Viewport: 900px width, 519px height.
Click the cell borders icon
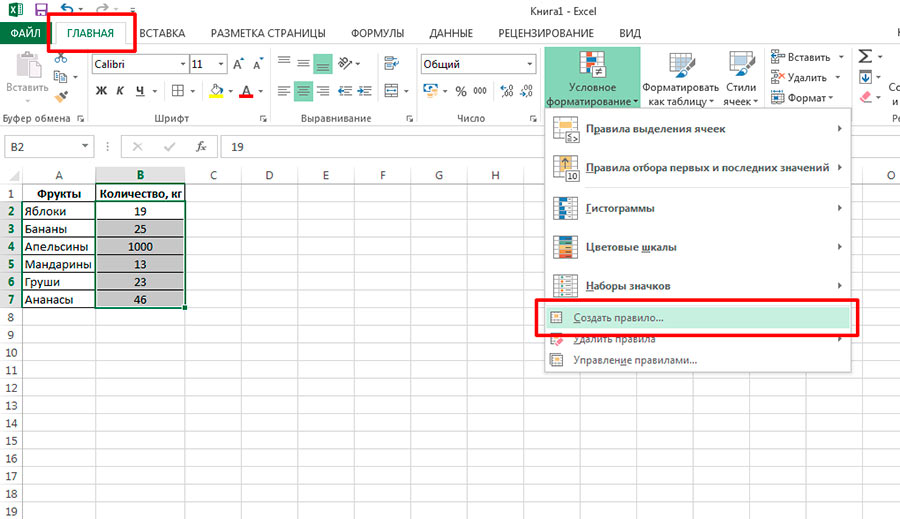(178, 91)
